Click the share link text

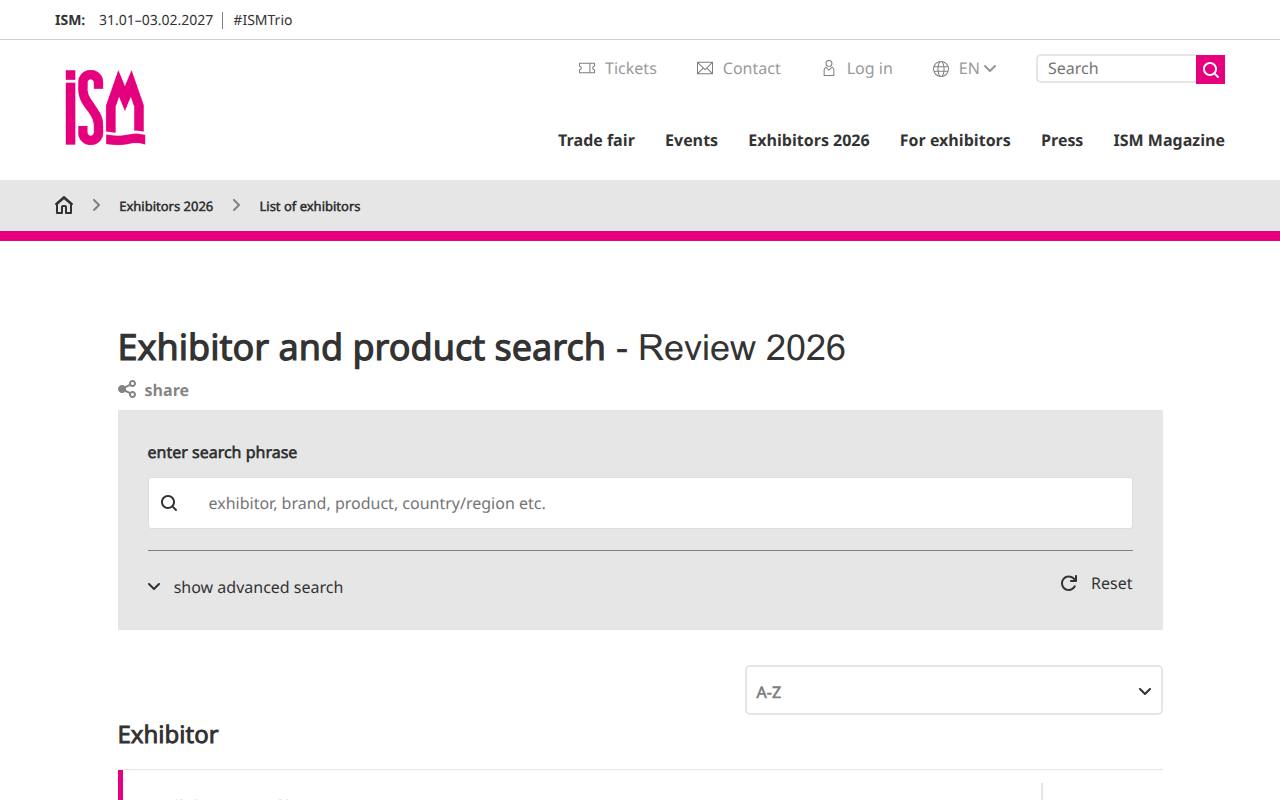[x=166, y=390]
